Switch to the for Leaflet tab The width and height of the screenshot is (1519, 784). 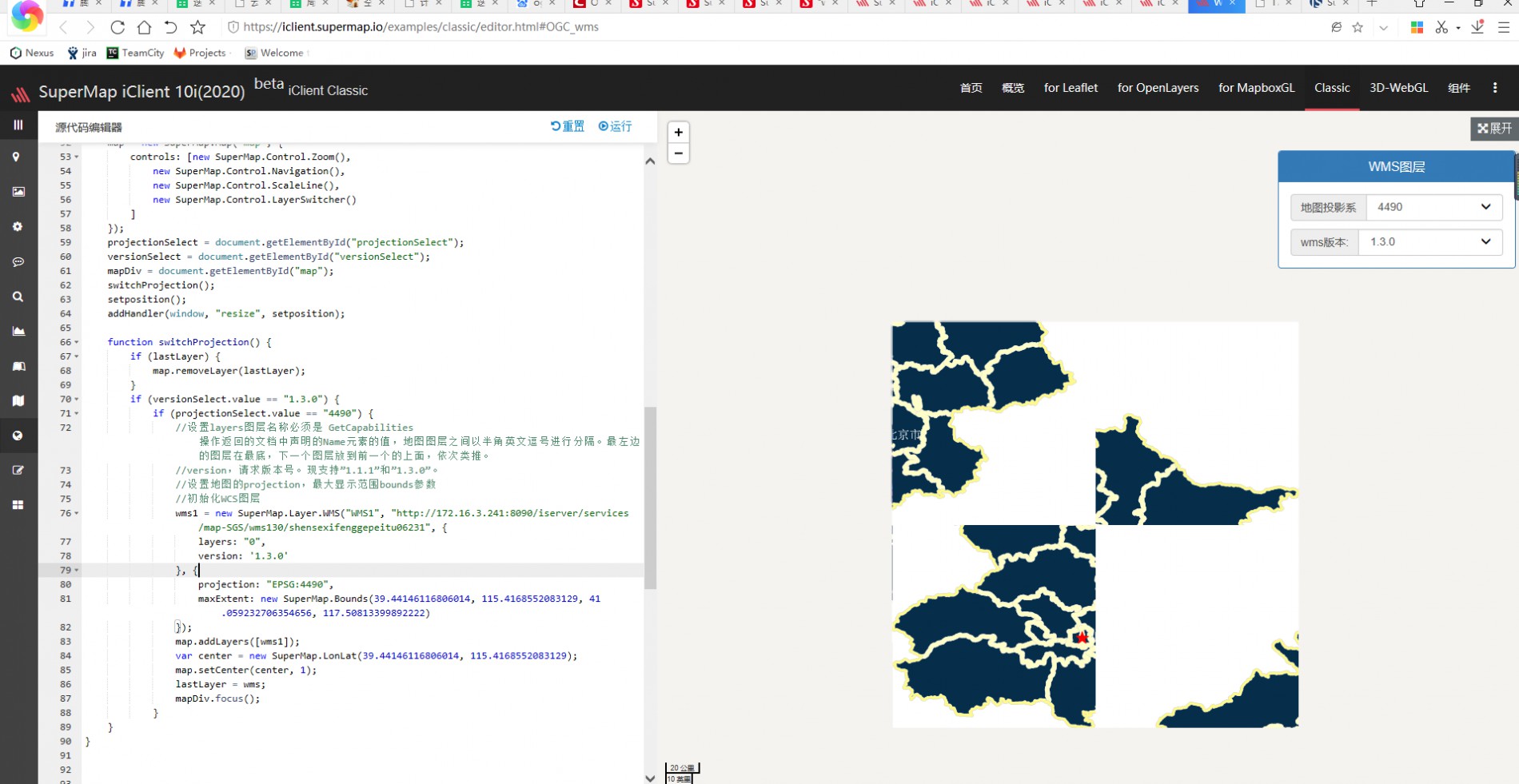(x=1070, y=88)
